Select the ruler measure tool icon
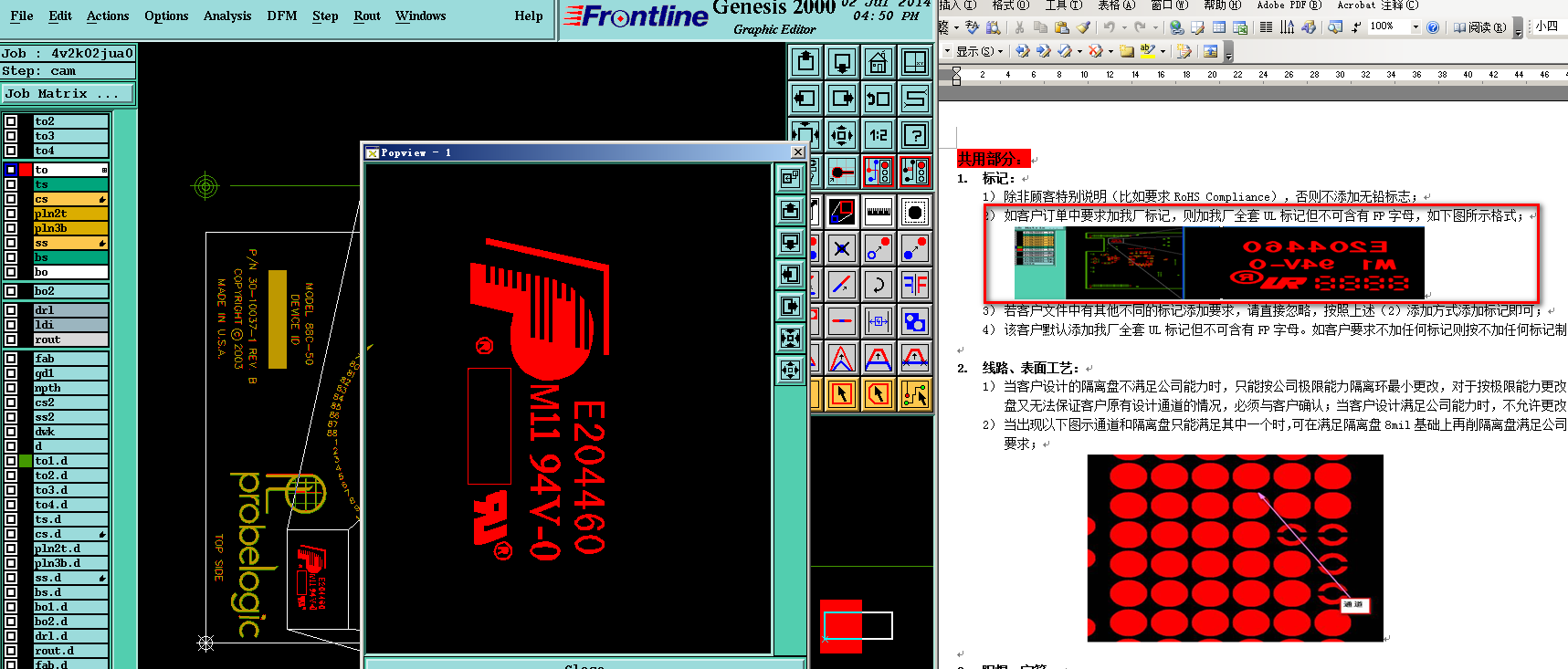 879,212
